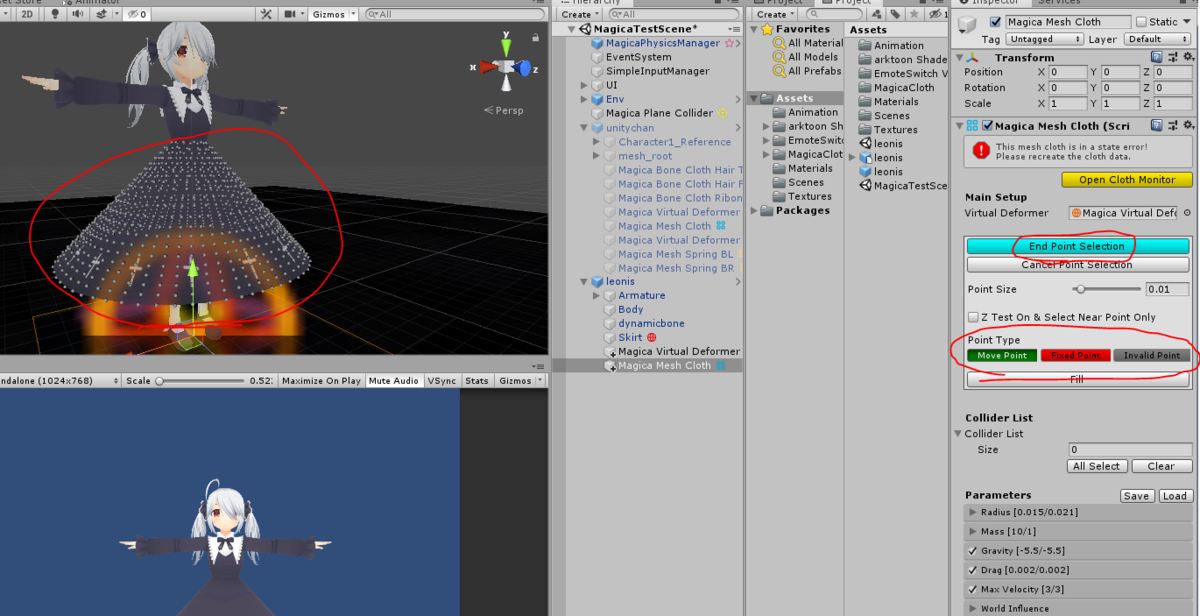Screen dimensions: 1200x616
Task: Toggle Magica Mesh Cloth script enabled checkbox
Action: click(x=988, y=126)
